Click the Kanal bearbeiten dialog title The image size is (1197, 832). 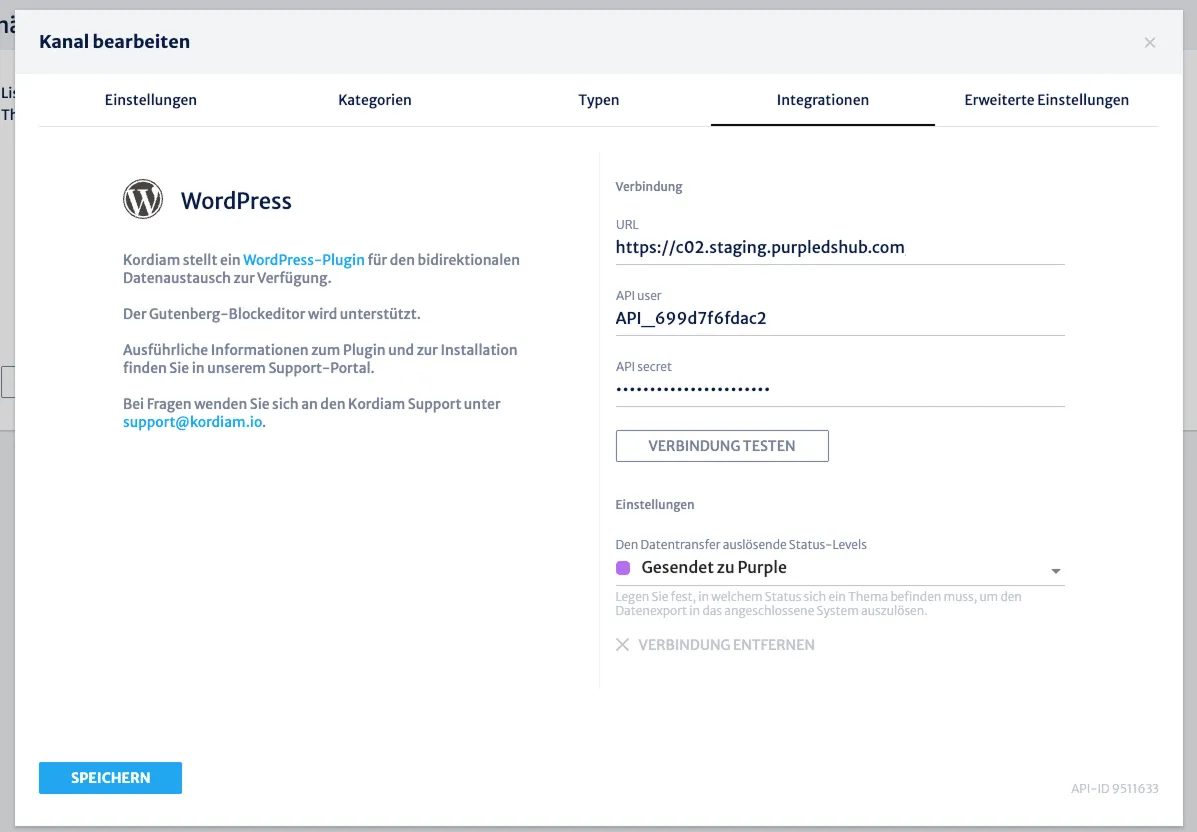pyautogui.click(x=115, y=41)
